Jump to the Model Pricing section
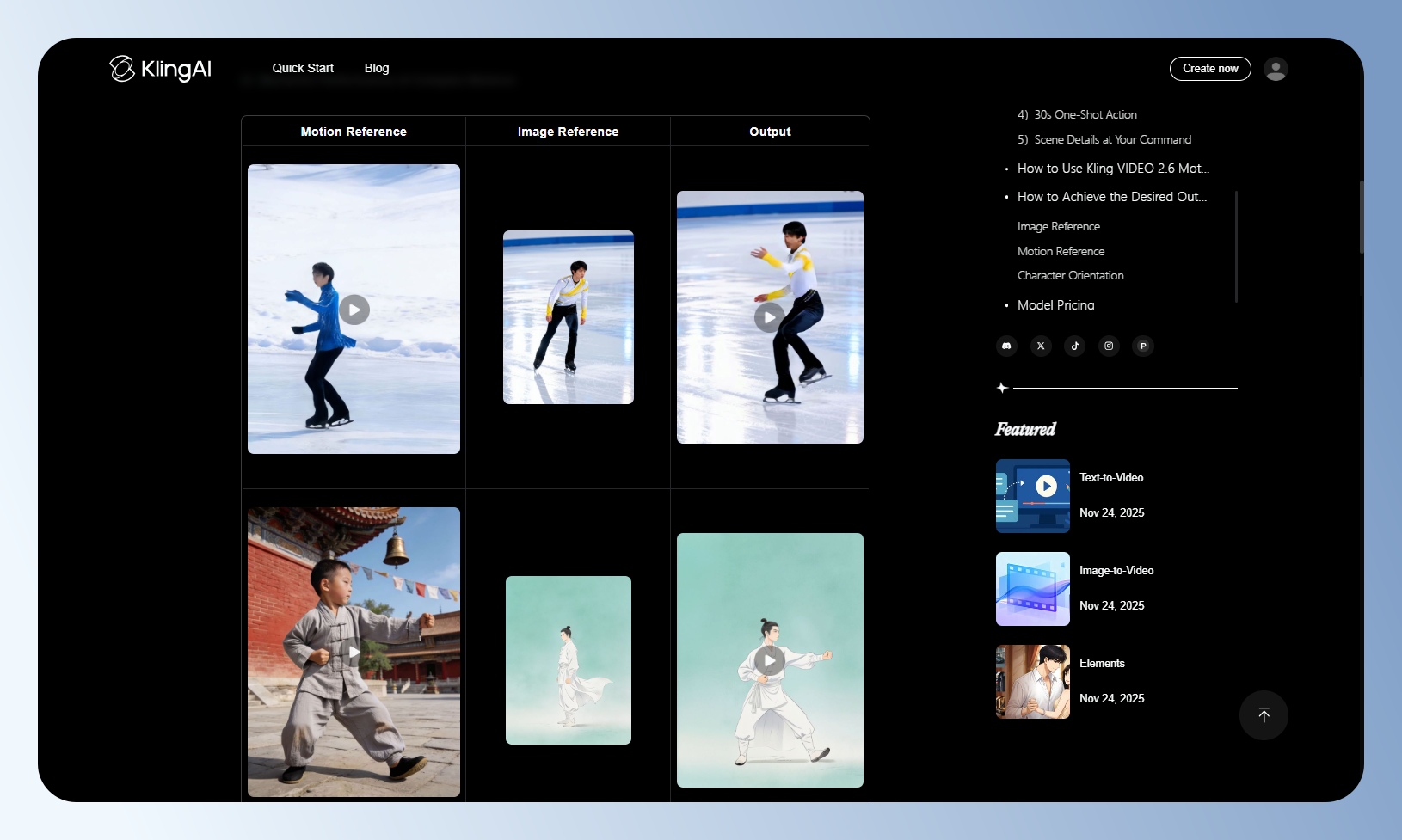The width and height of the screenshot is (1402, 840). coord(1055,305)
